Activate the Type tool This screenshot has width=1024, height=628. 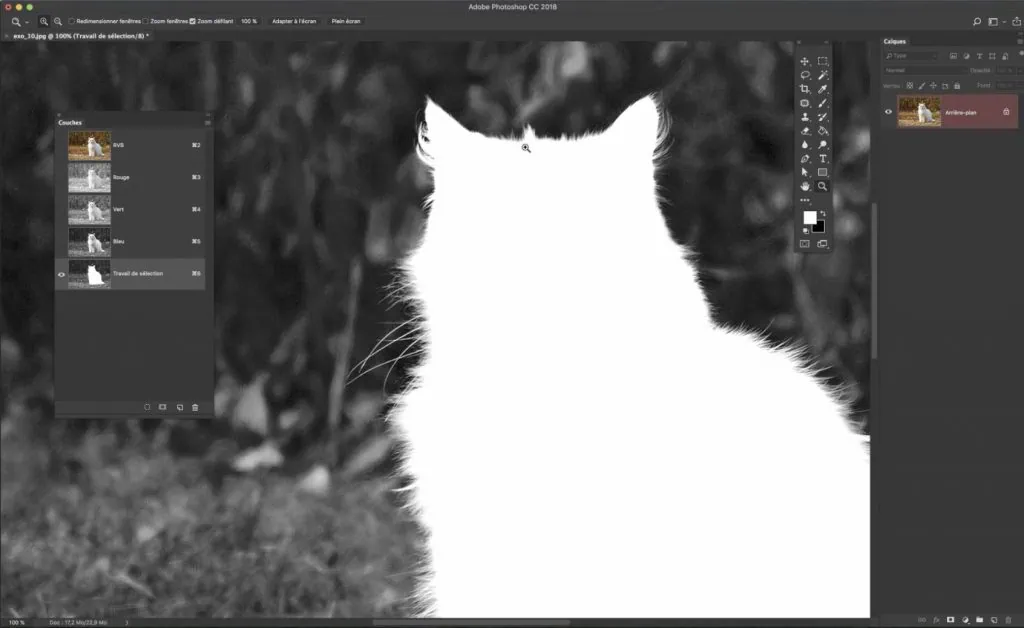point(823,158)
